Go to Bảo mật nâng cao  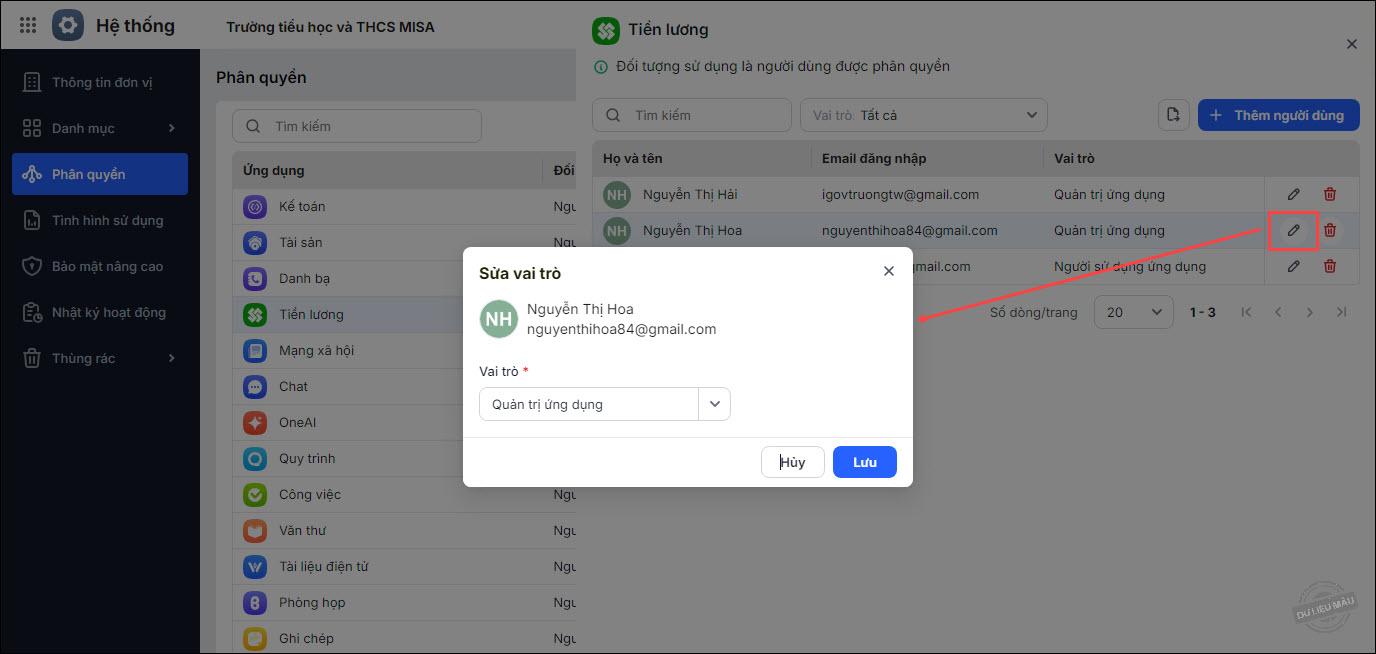[100, 266]
